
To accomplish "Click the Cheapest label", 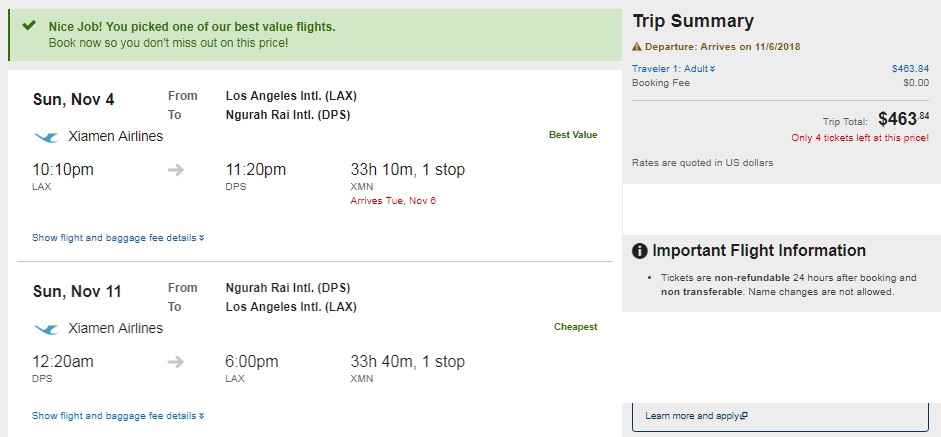I will click(576, 327).
